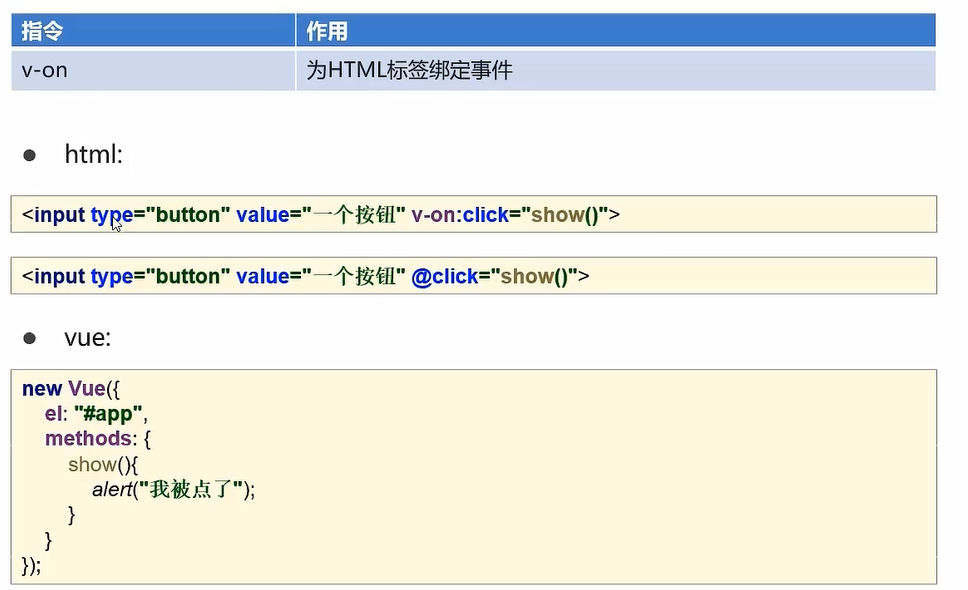Click the @click attribute in second code block
The height and width of the screenshot is (590, 968).
pos(443,276)
